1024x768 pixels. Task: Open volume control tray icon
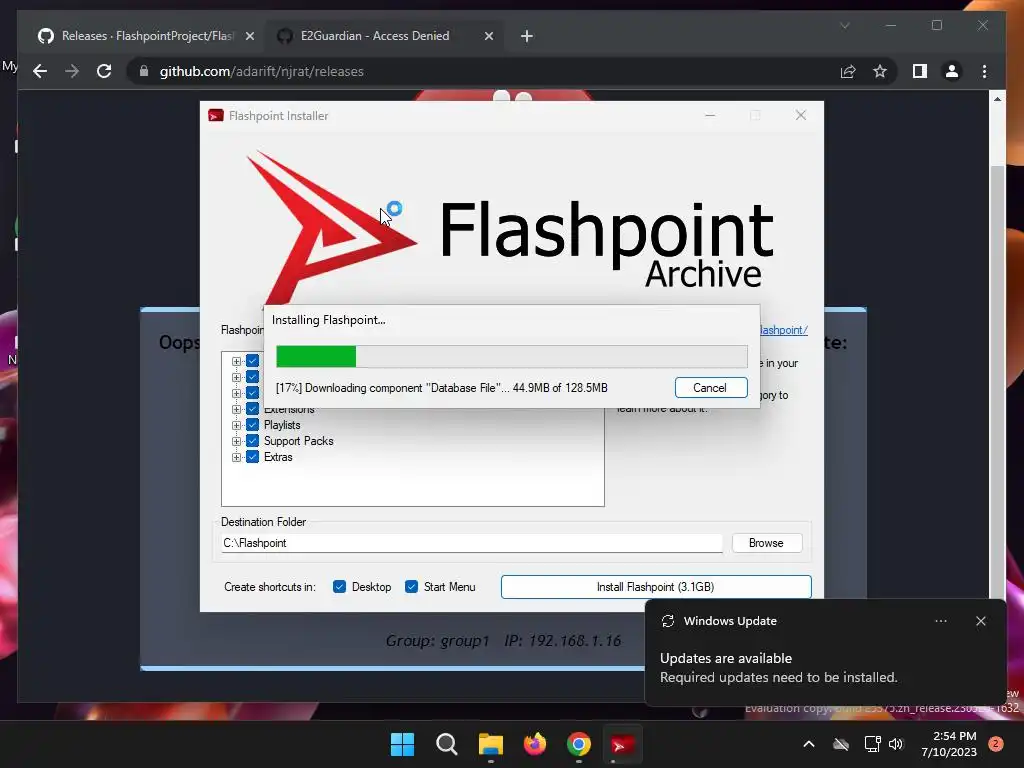pyautogui.click(x=896, y=744)
